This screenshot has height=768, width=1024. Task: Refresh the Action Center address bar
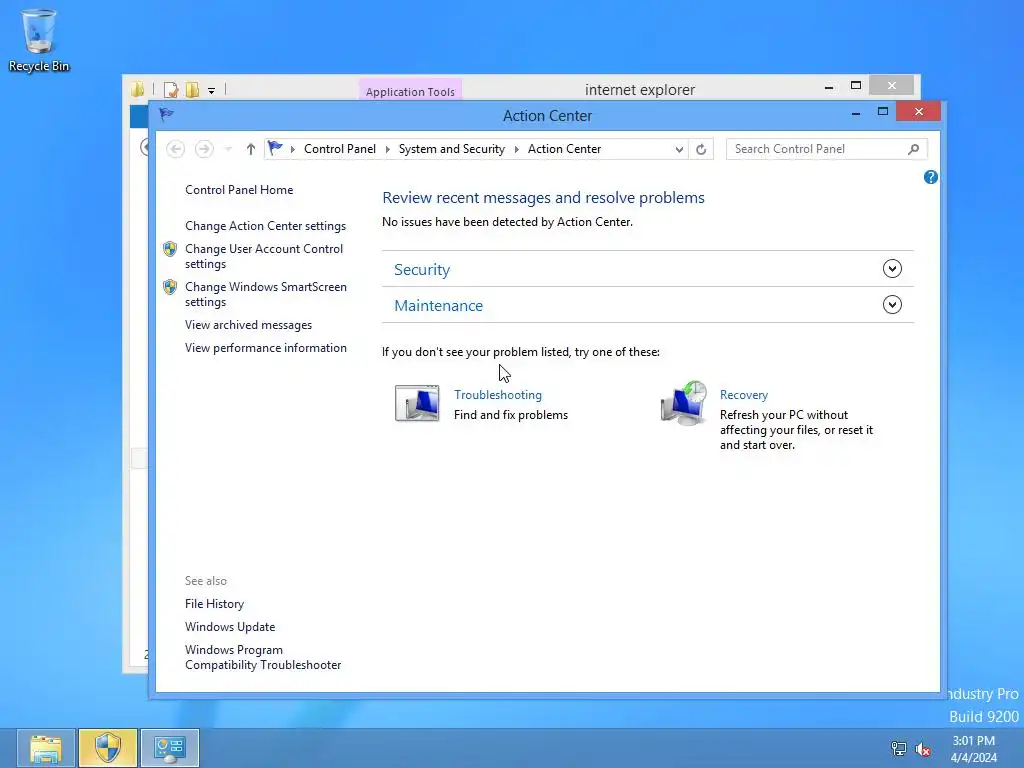[x=701, y=149]
